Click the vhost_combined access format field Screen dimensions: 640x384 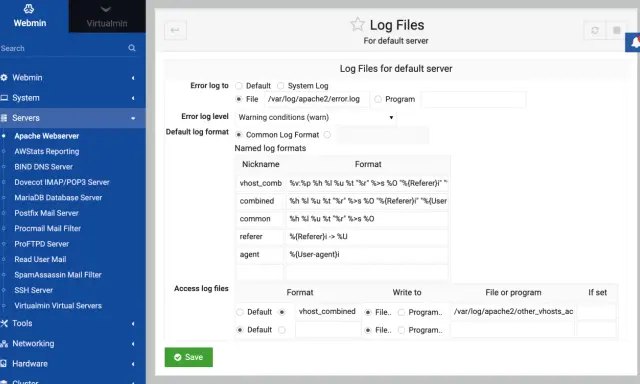point(328,312)
